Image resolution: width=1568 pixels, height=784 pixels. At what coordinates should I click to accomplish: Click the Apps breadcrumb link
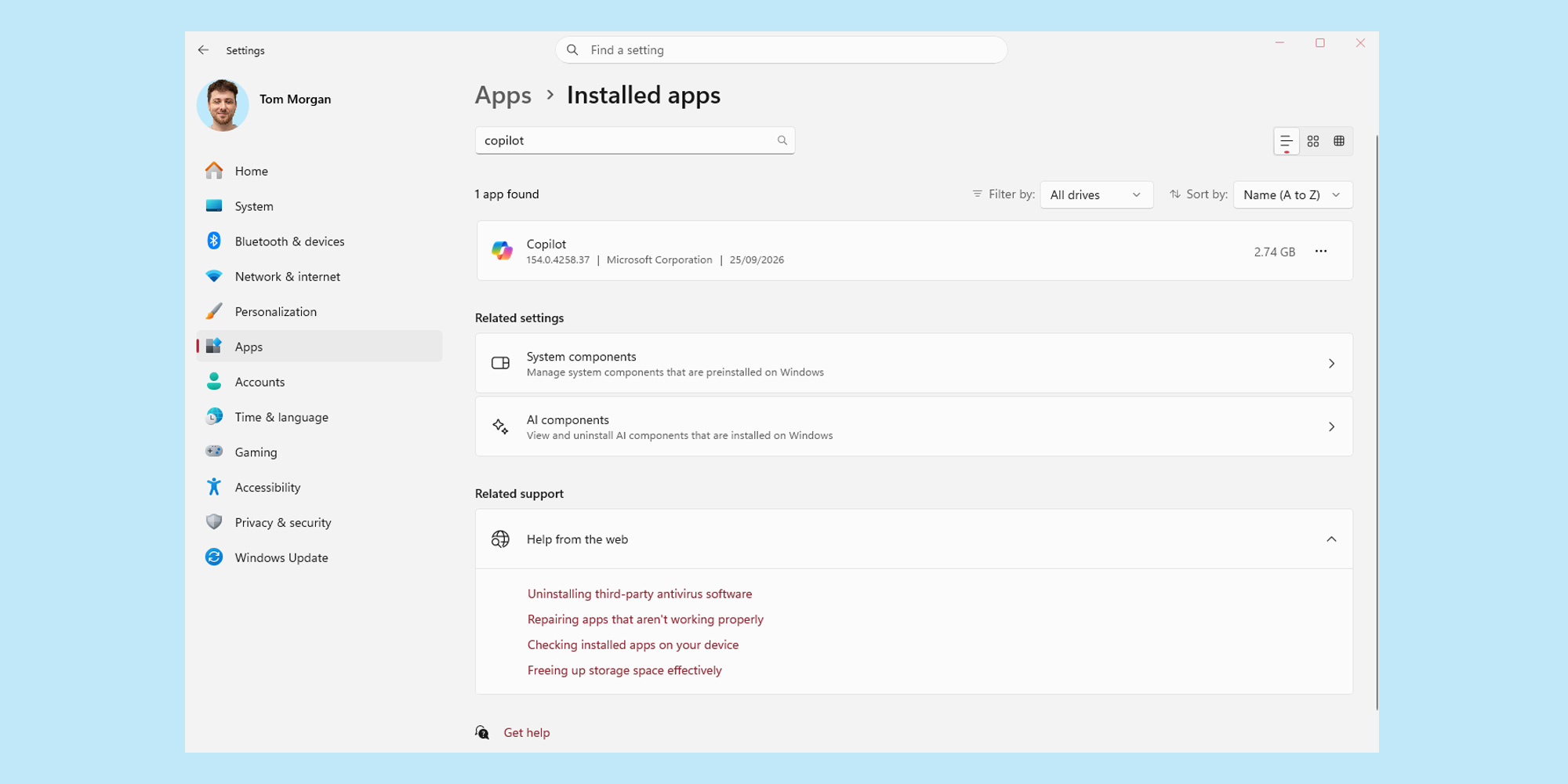point(503,96)
